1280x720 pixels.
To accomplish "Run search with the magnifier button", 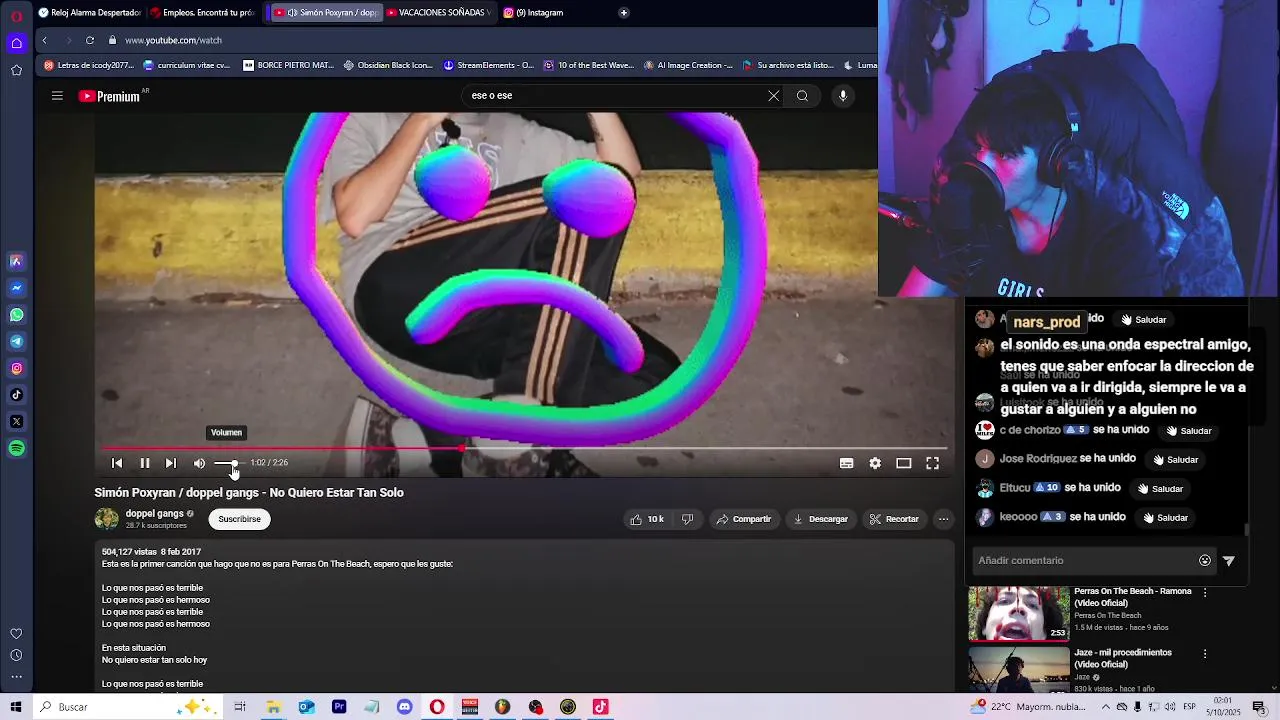I will pos(802,96).
